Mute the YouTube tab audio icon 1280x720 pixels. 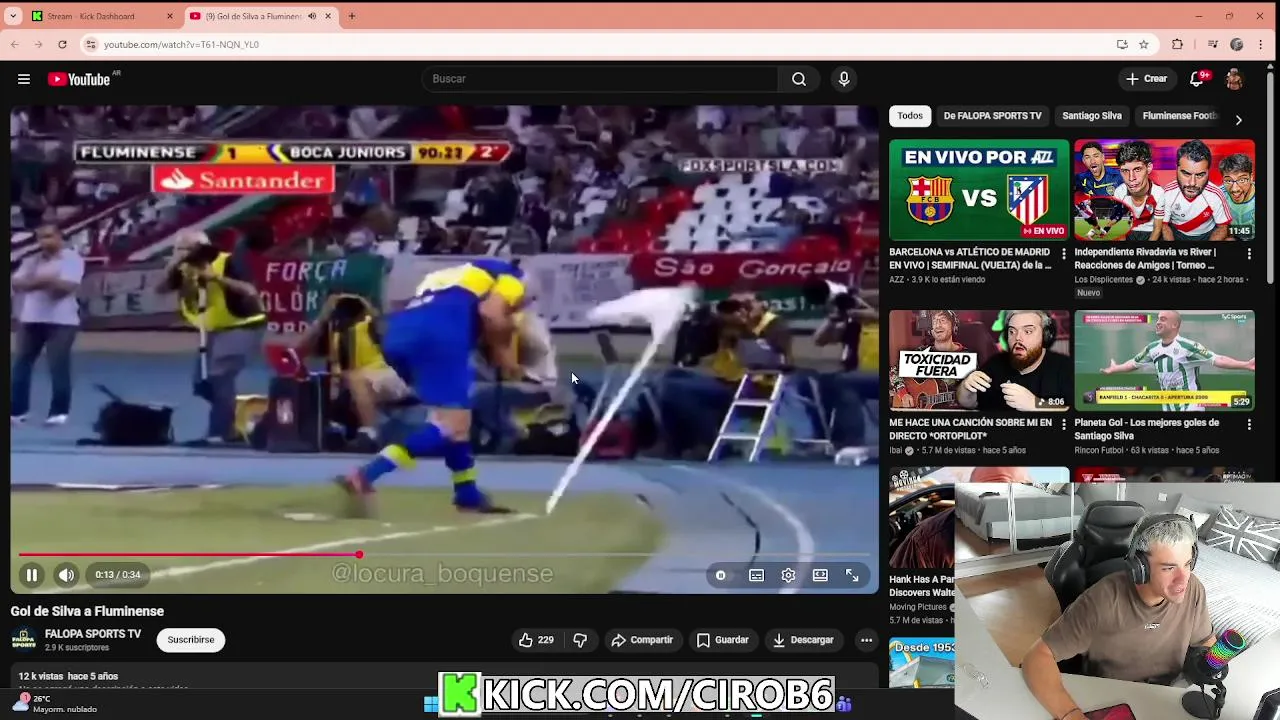coord(312,16)
